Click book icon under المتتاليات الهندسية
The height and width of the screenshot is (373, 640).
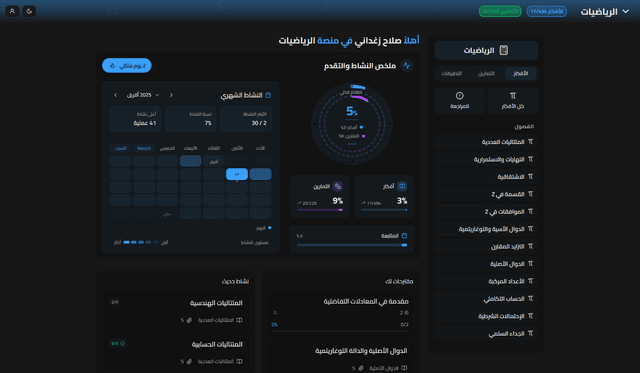[240, 320]
